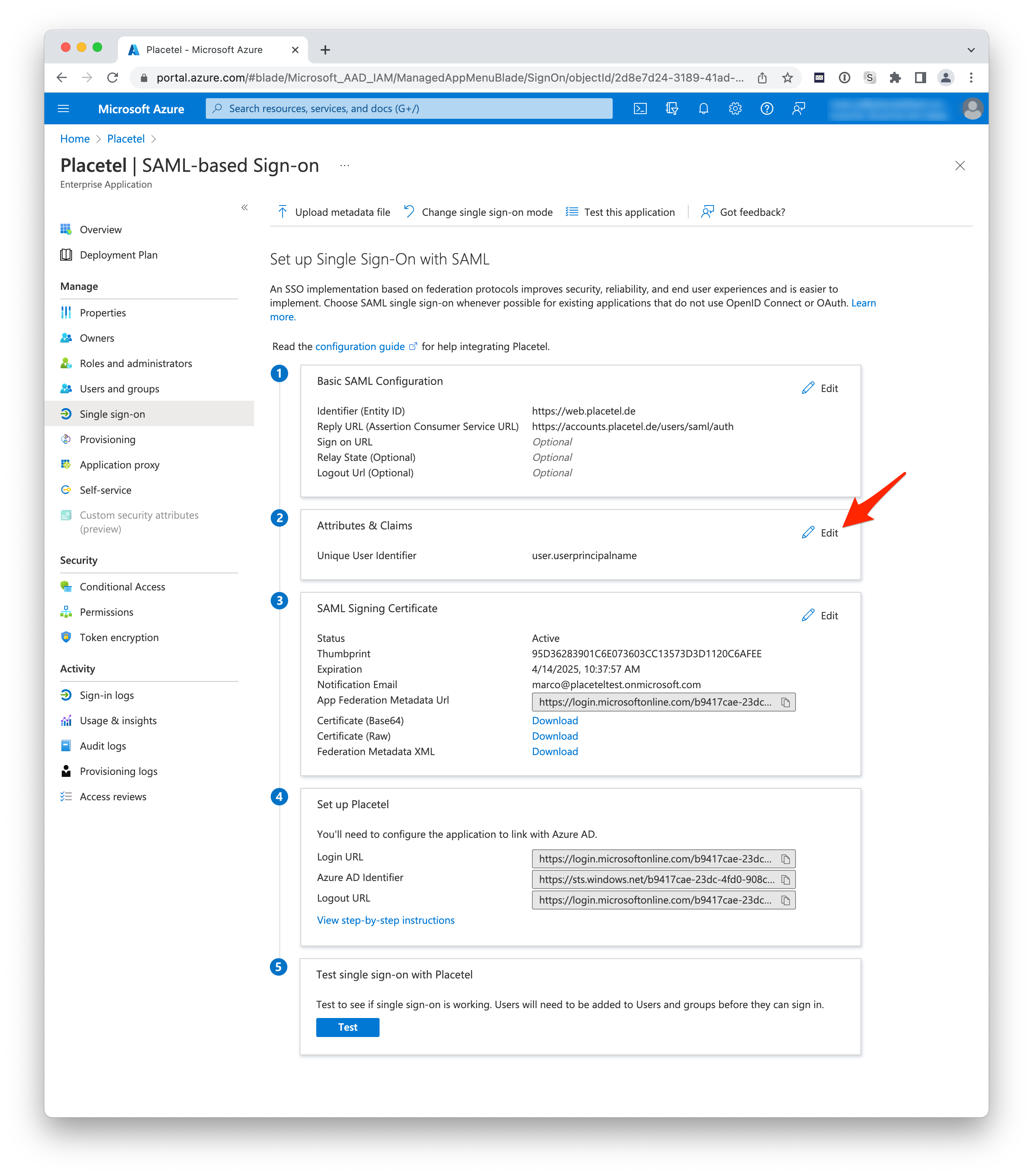Copy the Azure AD Identifier value
The height and width of the screenshot is (1176, 1033).
[786, 880]
